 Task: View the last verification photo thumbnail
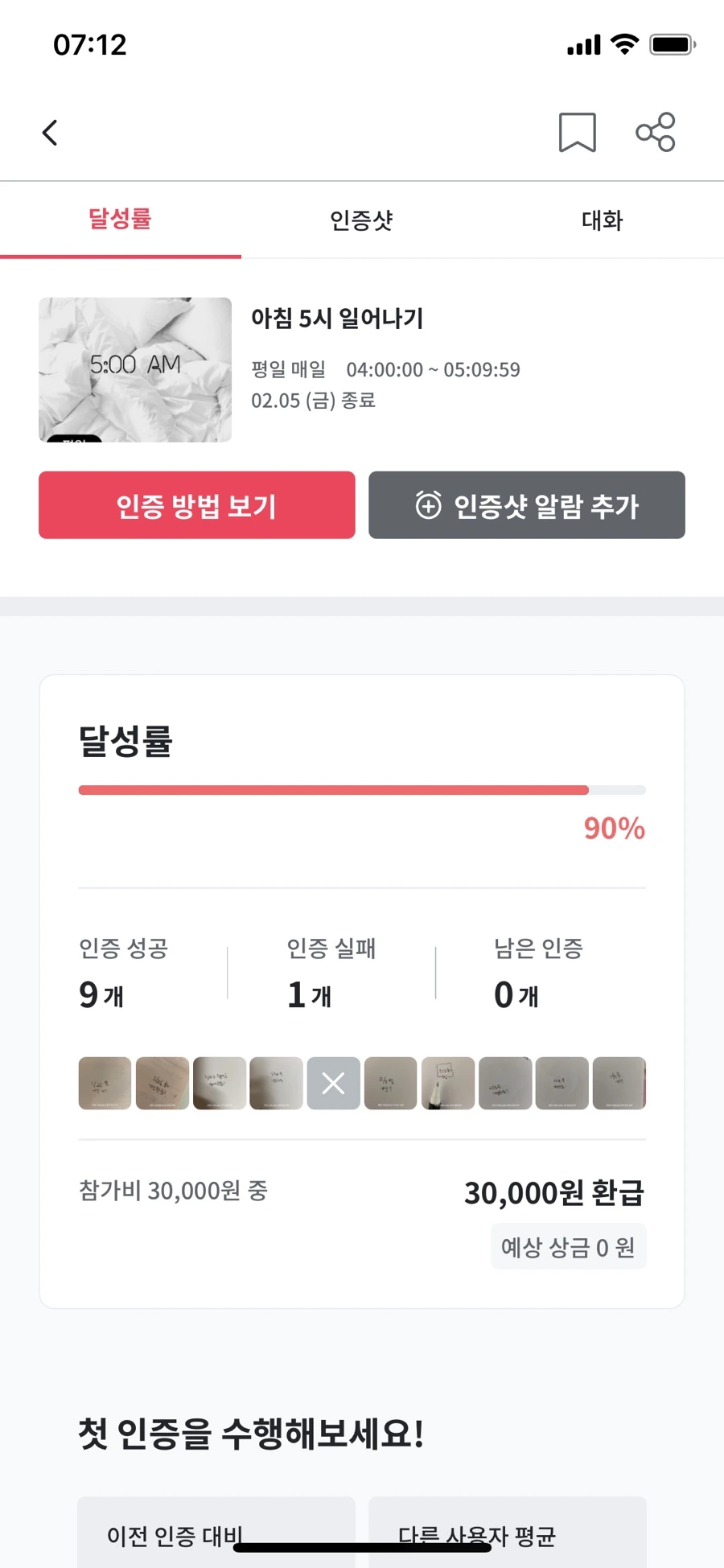pyautogui.click(x=619, y=1083)
